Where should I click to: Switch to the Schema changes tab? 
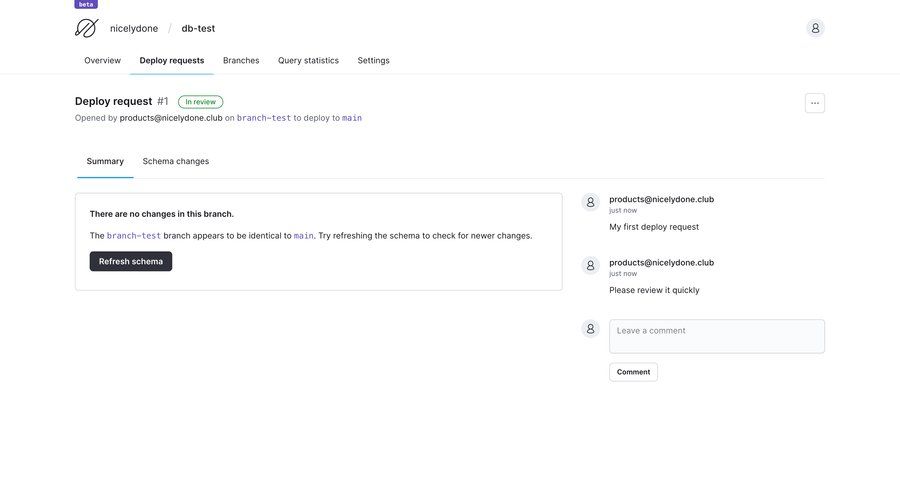pos(176,161)
